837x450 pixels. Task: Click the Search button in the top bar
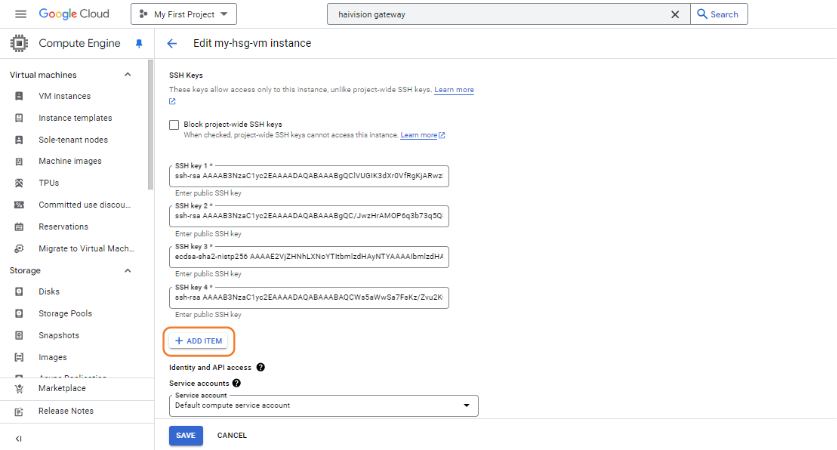click(719, 14)
